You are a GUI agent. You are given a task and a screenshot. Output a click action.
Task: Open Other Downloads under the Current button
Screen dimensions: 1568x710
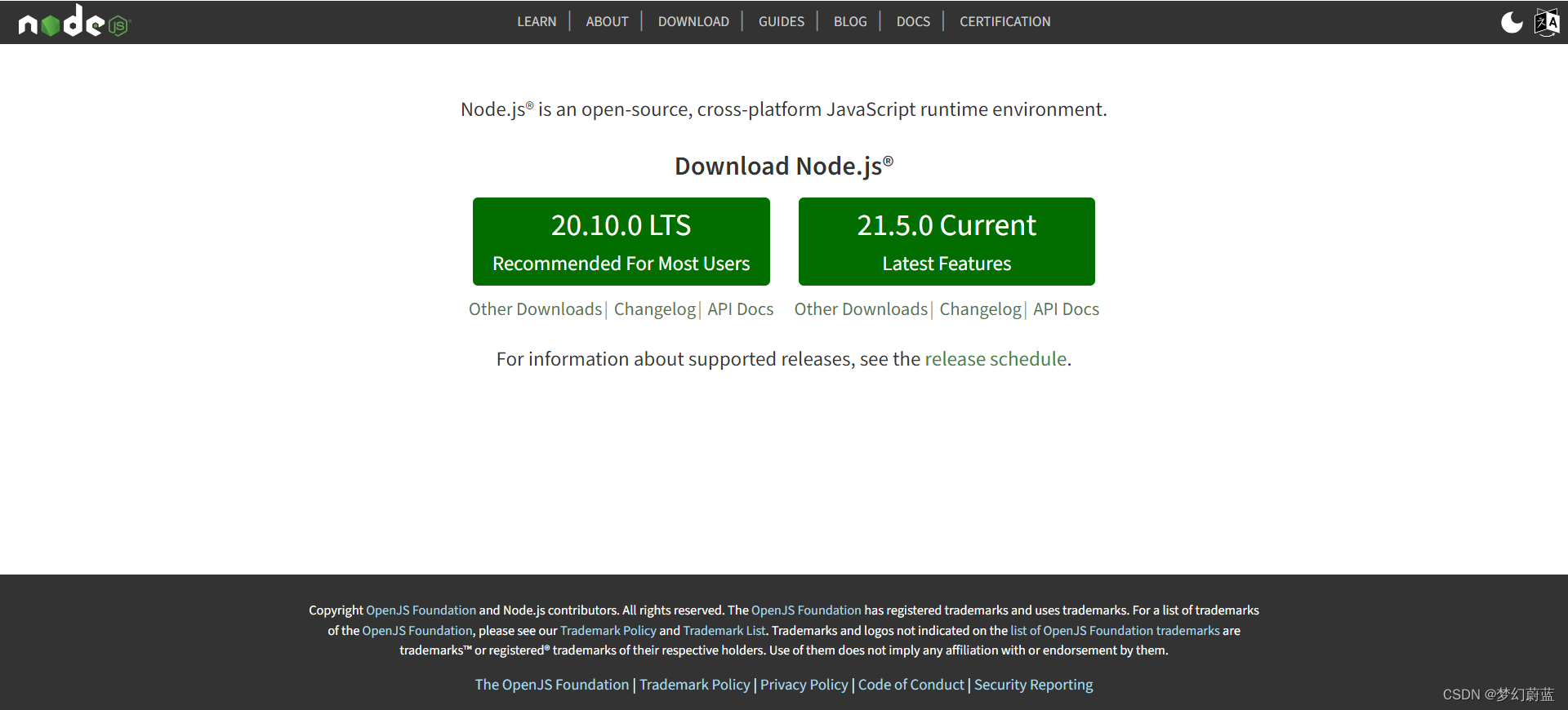tap(861, 309)
